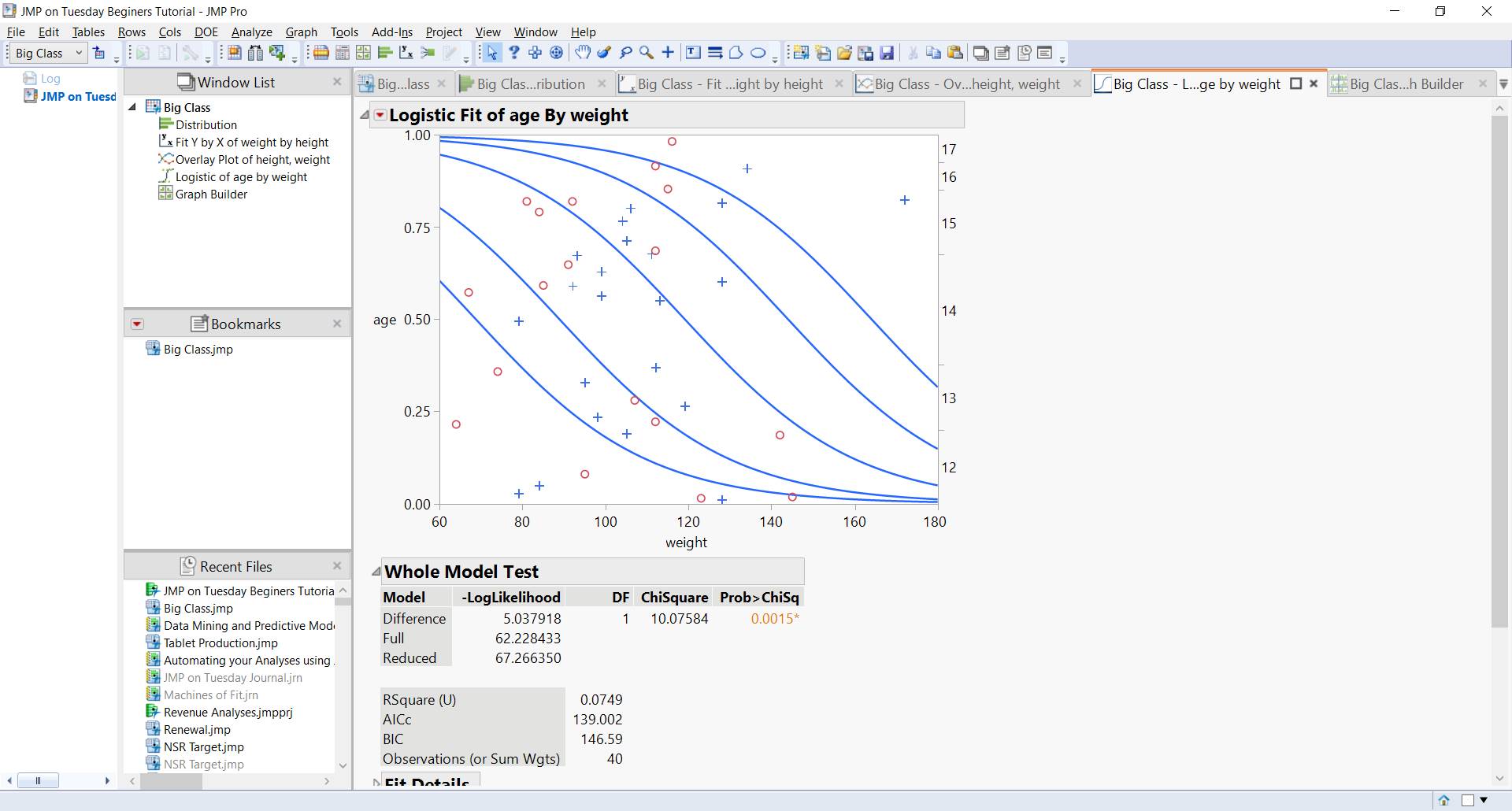Viewport: 1512px width, 811px height.
Task: Activate the Help question mark tool
Action: (x=513, y=52)
